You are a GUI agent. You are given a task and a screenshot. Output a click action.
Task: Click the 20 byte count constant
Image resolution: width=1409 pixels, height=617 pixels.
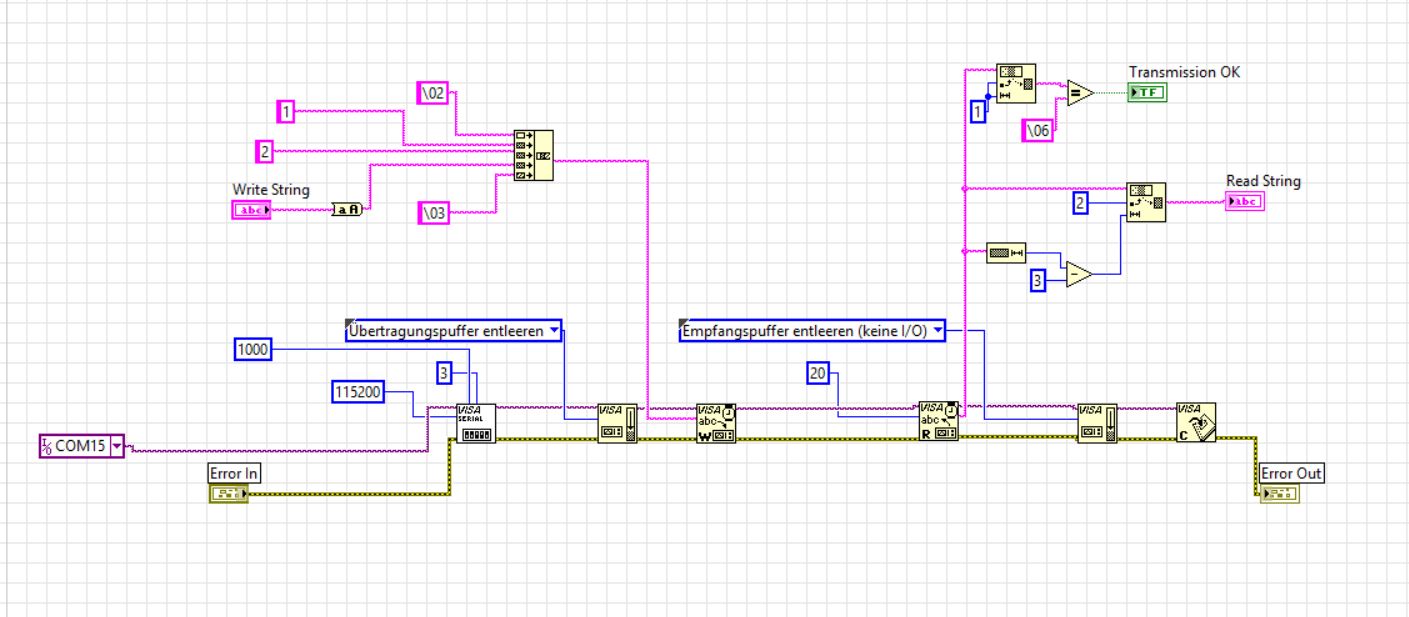coord(820,374)
